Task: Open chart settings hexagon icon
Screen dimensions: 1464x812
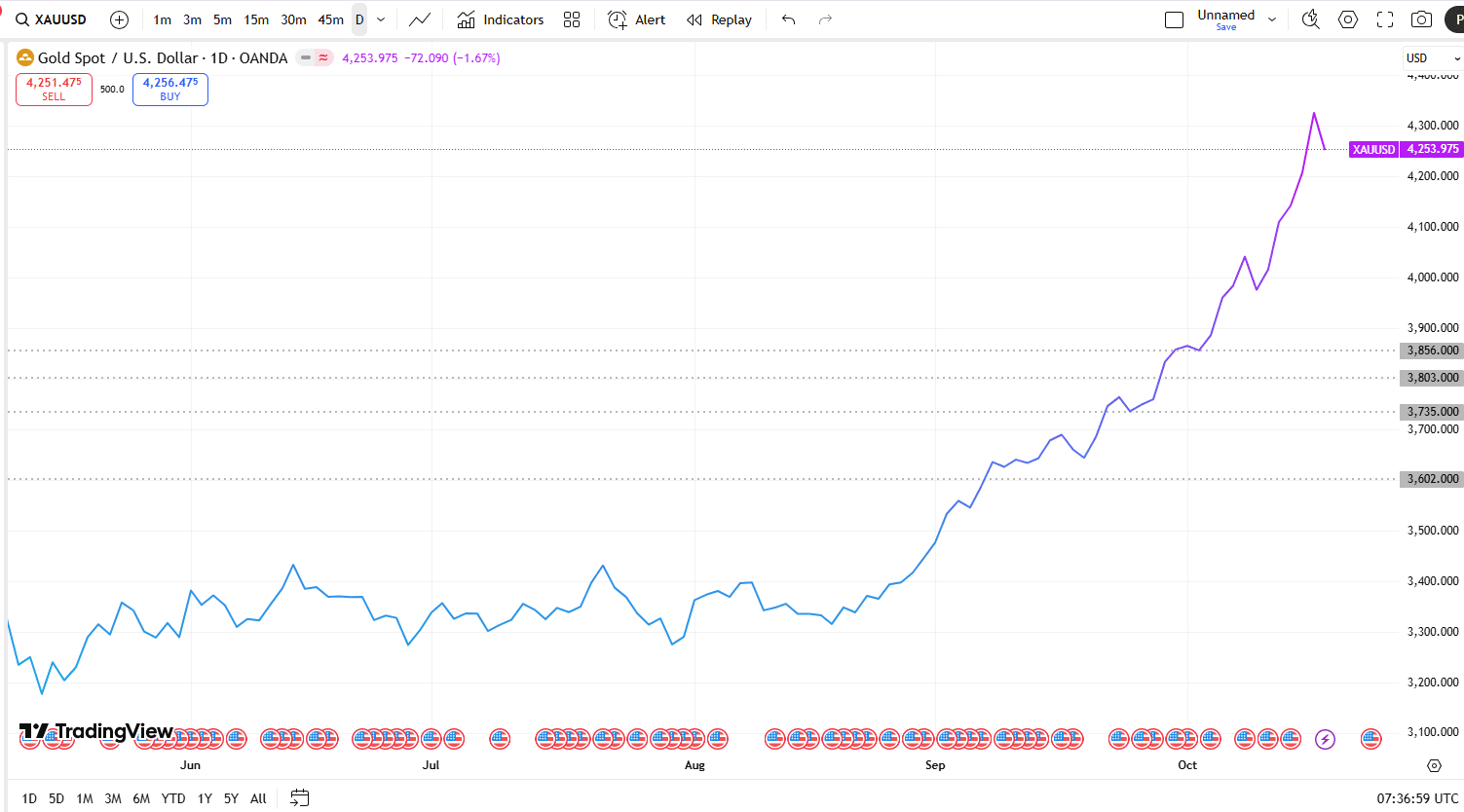Action: [x=1348, y=19]
